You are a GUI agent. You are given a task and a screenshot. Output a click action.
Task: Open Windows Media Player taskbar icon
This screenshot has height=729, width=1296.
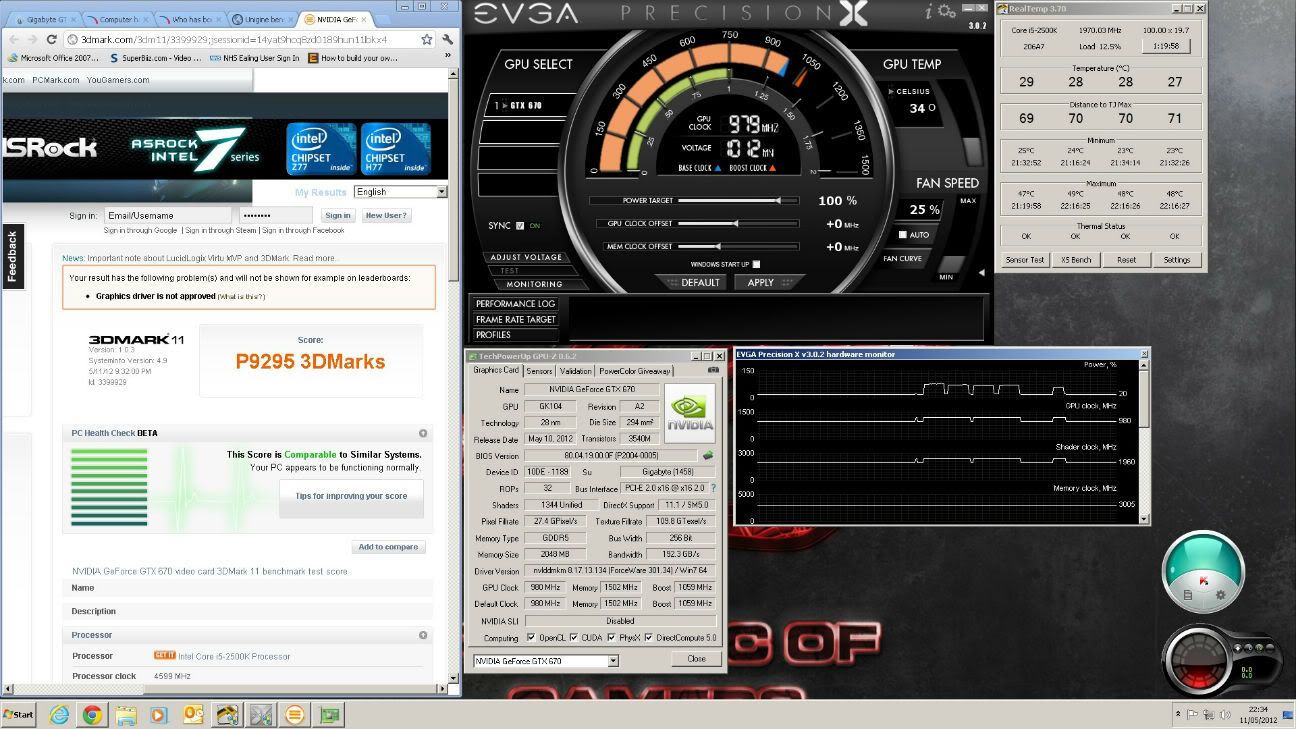(159, 715)
